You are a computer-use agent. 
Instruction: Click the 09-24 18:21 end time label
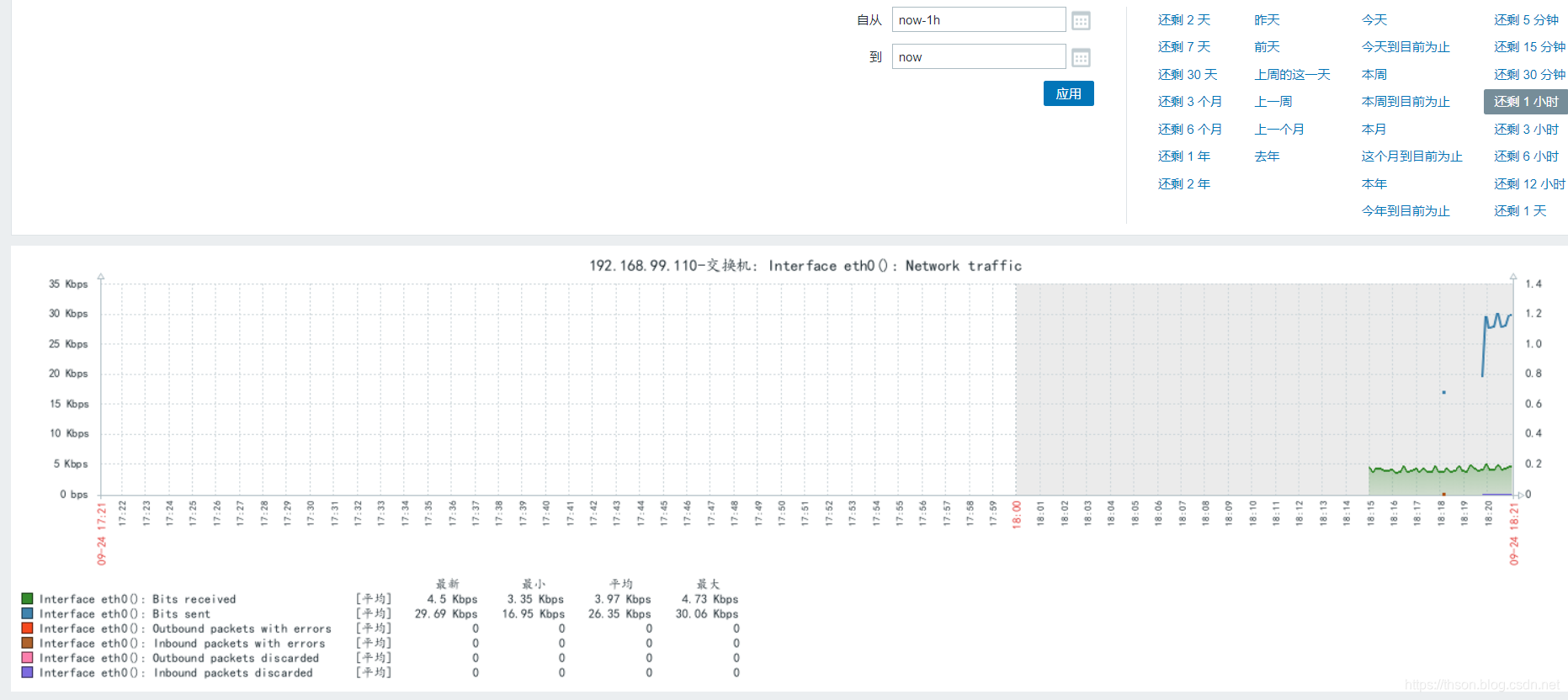(1513, 533)
